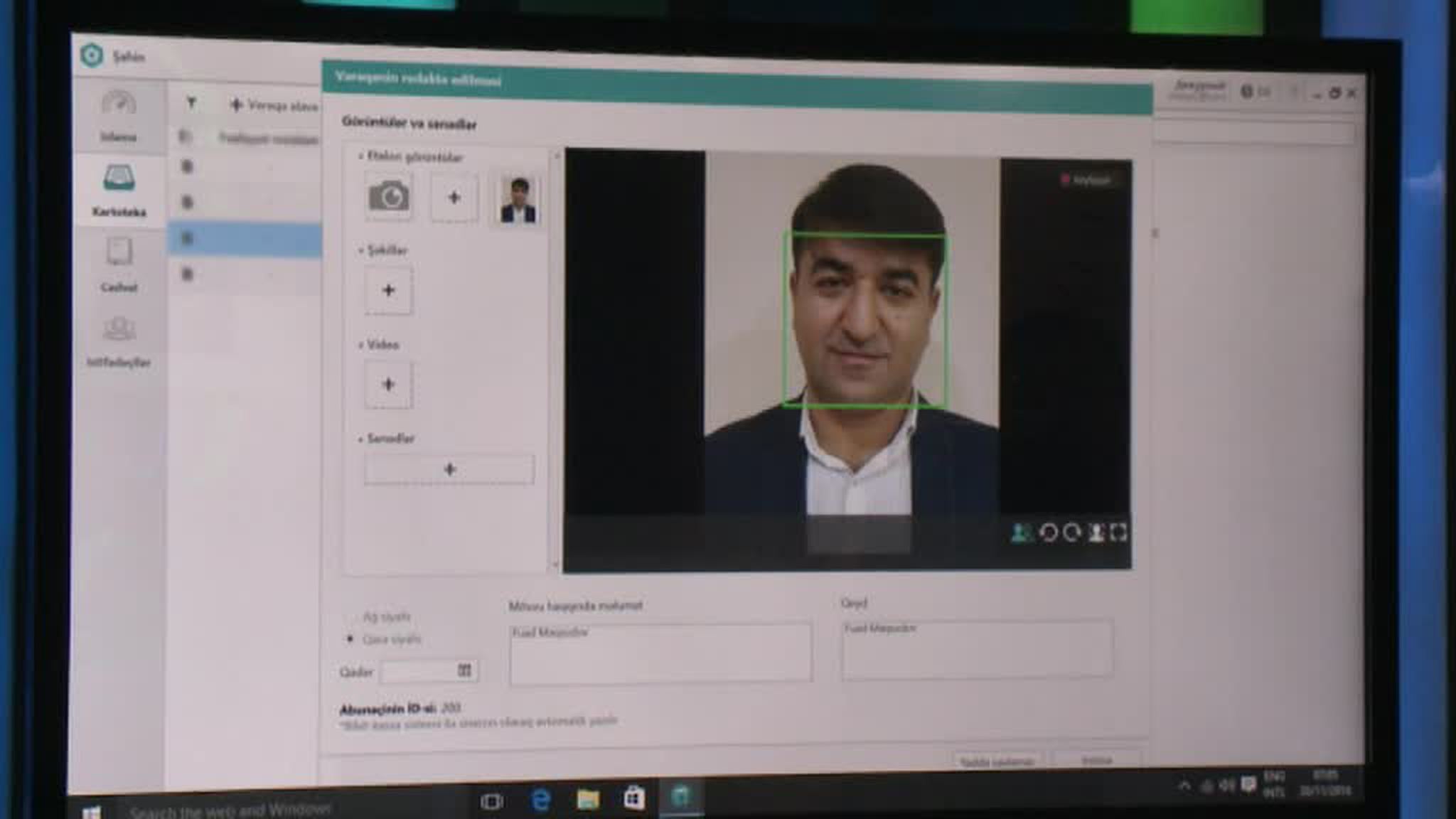Collapse the Video section
Image resolution: width=1456 pixels, height=819 pixels.
(x=360, y=345)
